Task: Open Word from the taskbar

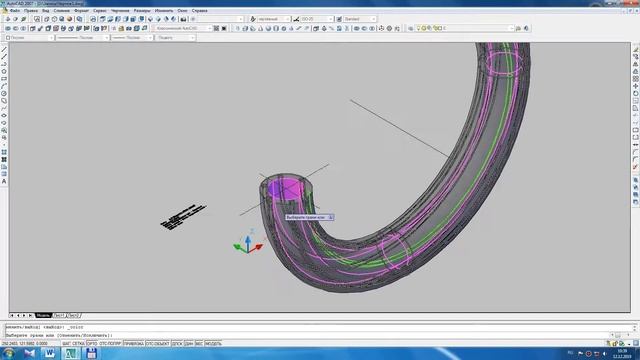Action: [x=50, y=353]
